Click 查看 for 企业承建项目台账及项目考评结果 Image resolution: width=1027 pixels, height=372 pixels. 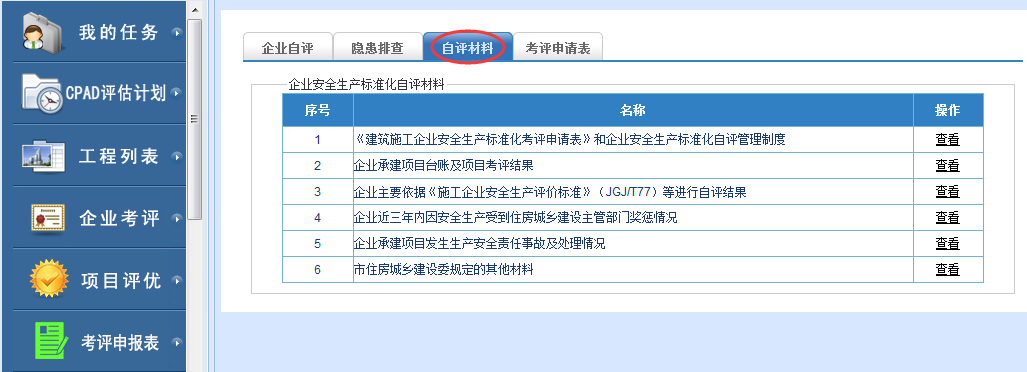pos(947,166)
